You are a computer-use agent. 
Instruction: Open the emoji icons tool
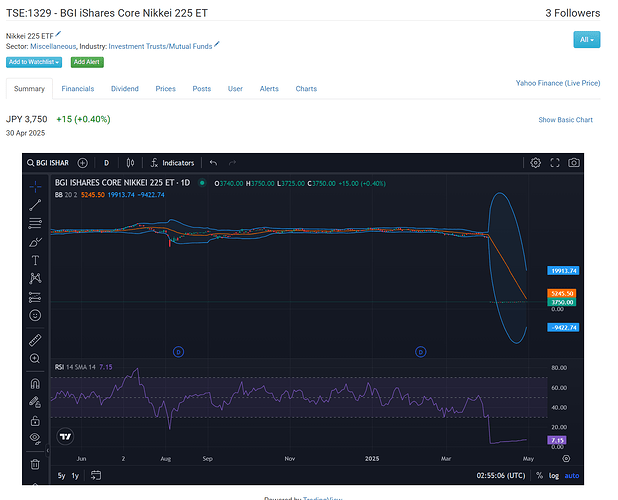(36, 315)
